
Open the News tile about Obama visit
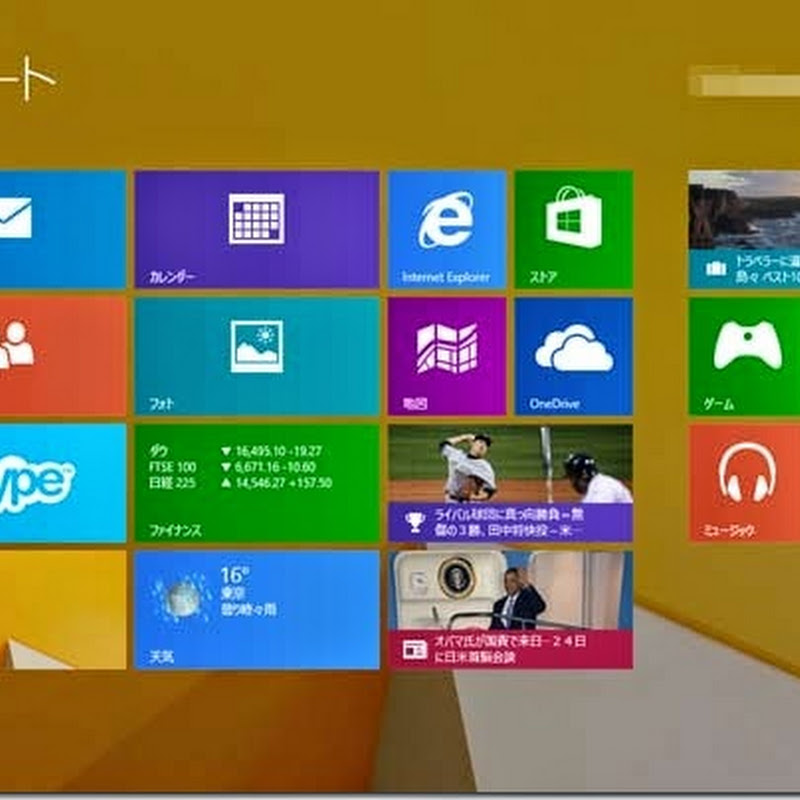tap(510, 610)
